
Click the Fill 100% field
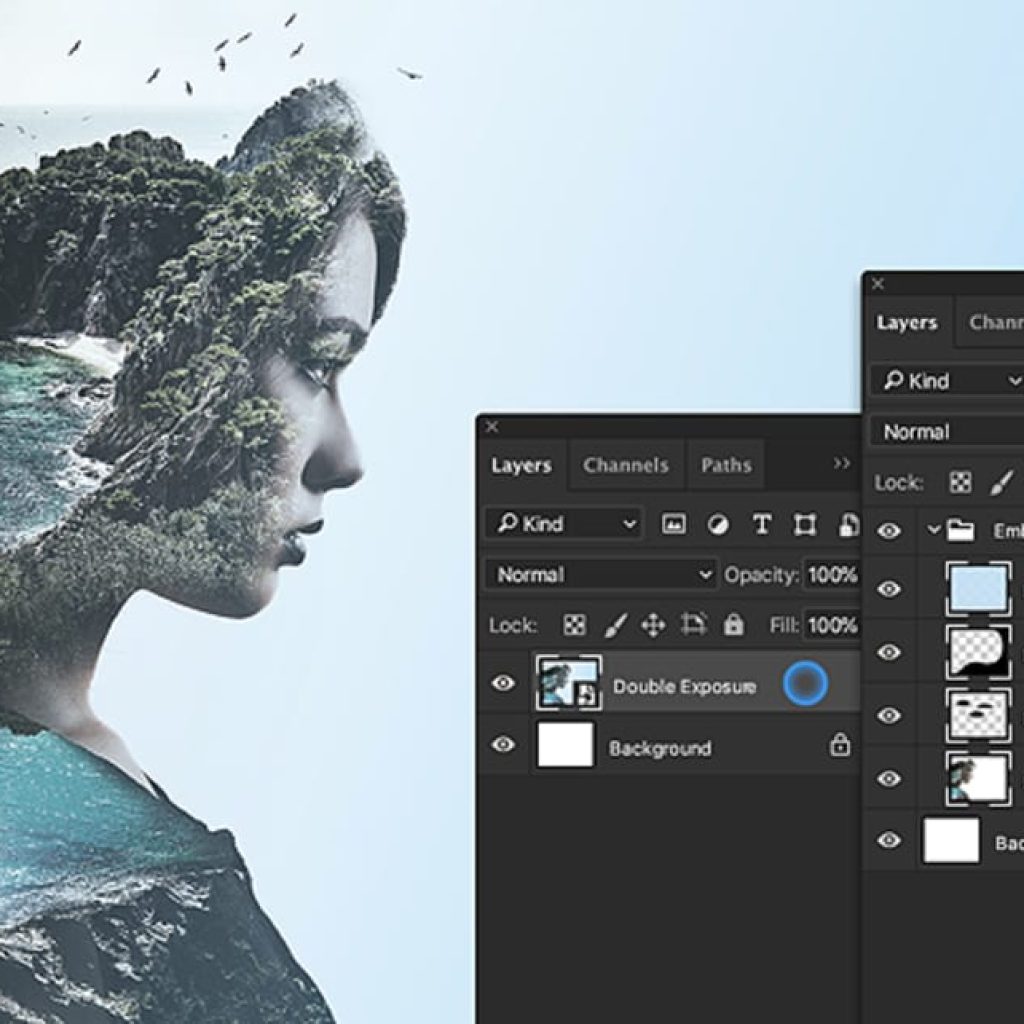point(832,626)
